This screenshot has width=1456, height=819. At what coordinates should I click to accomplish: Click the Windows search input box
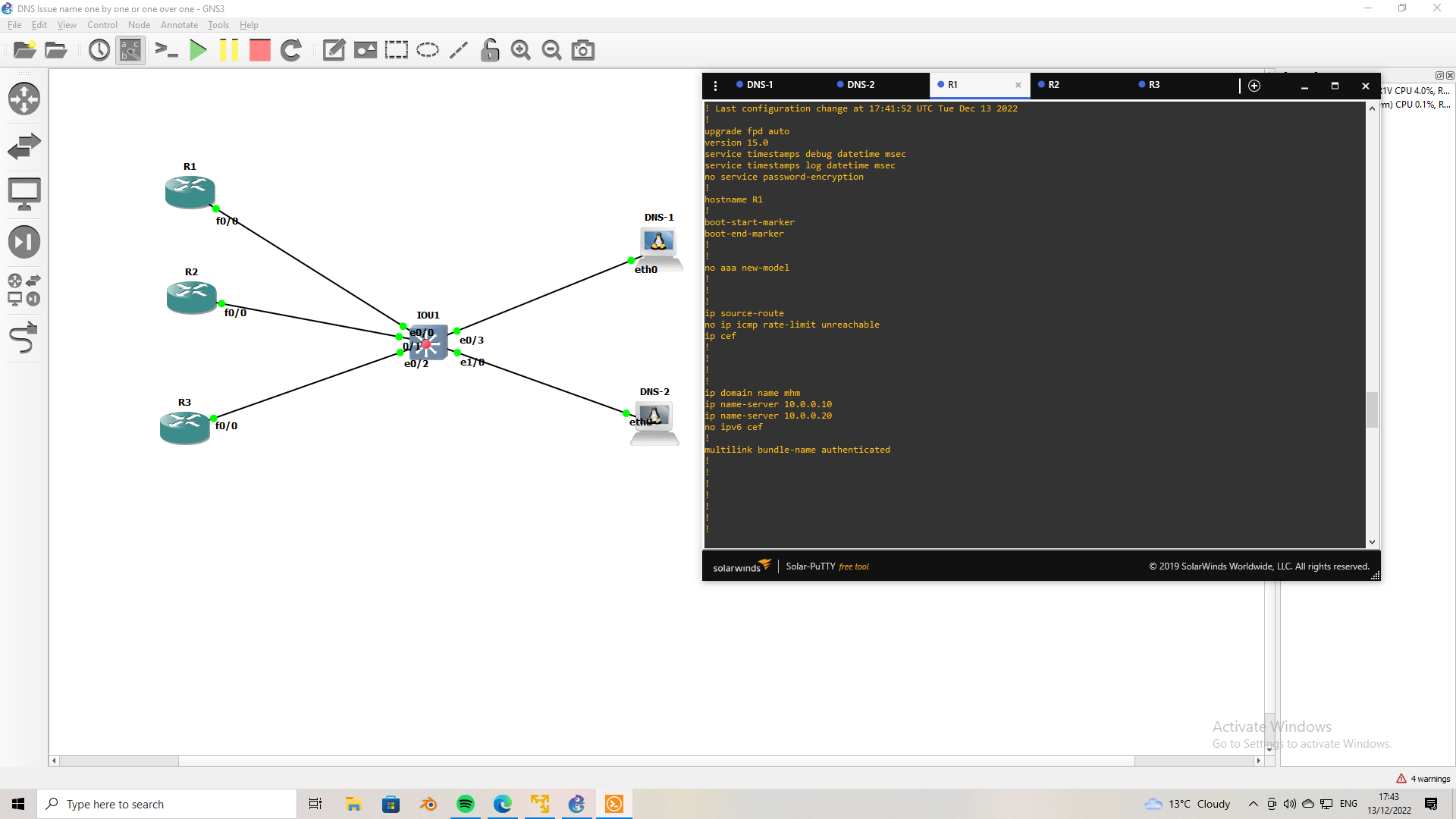point(167,804)
